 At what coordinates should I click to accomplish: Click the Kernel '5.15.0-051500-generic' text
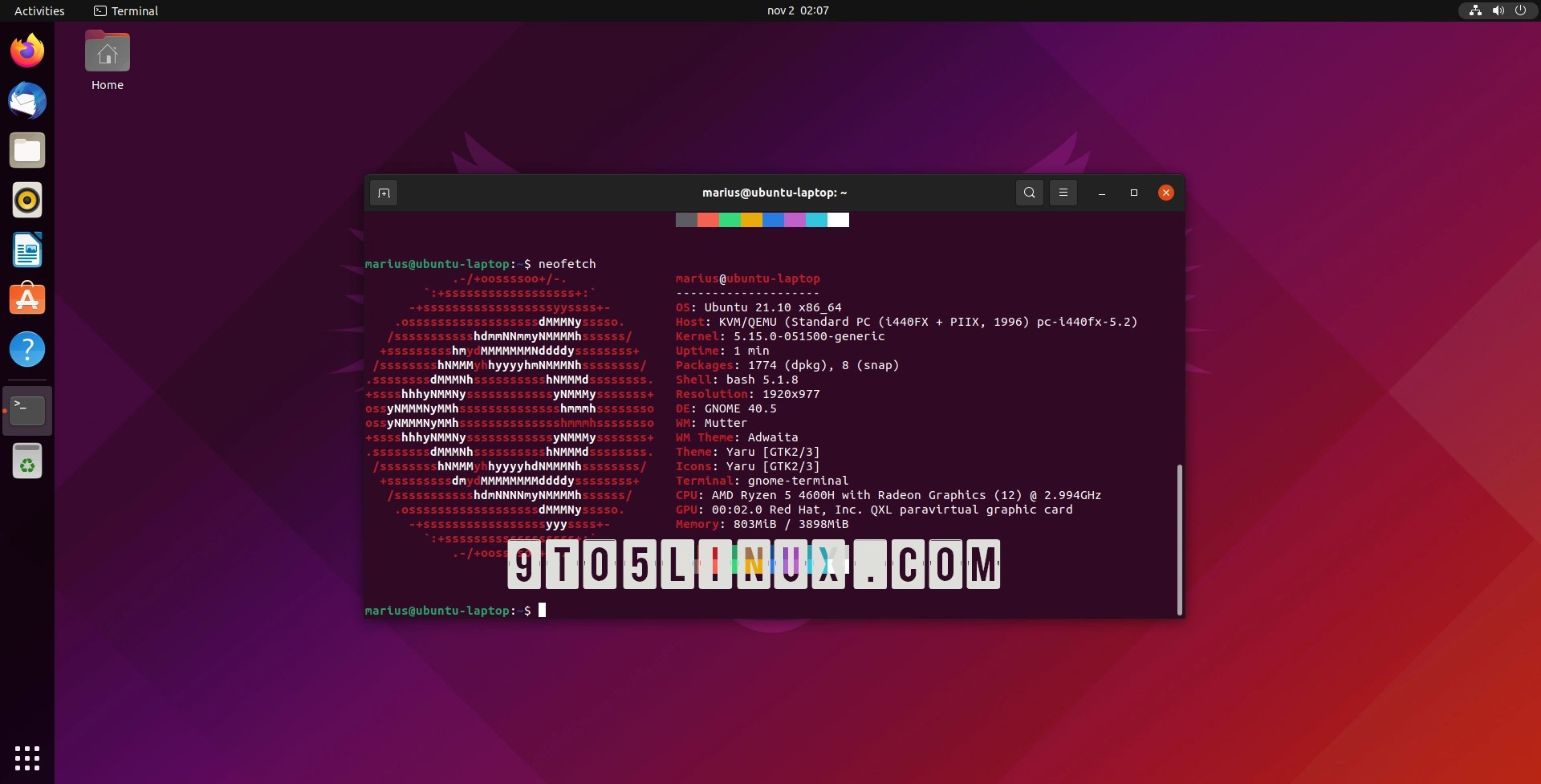pos(809,336)
